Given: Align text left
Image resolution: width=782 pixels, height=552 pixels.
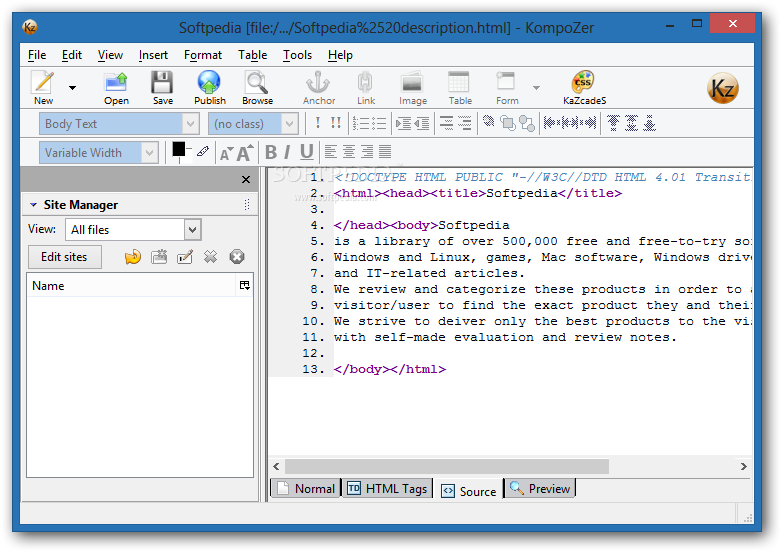Looking at the screenshot, I should coord(331,152).
